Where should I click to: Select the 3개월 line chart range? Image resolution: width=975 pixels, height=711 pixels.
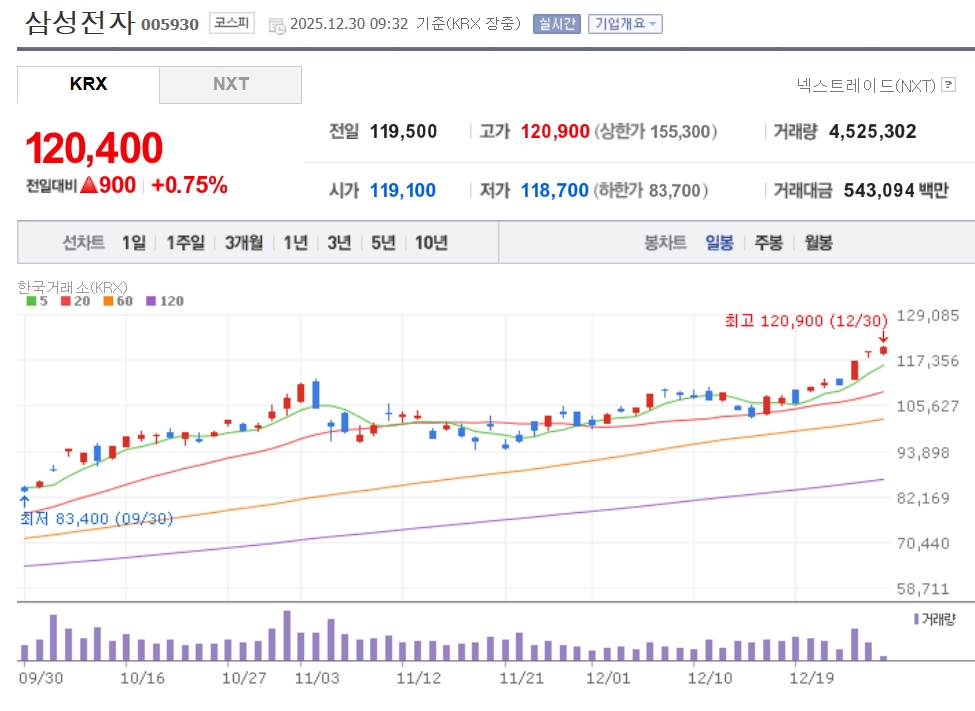[x=243, y=242]
